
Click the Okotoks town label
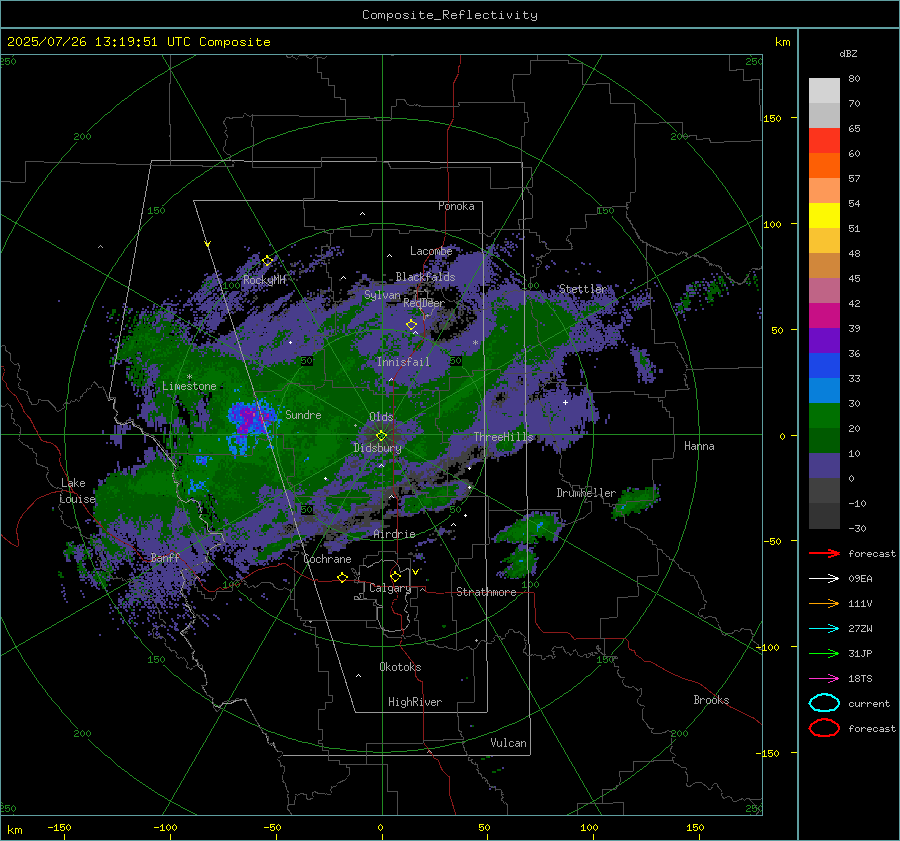pyautogui.click(x=400, y=667)
